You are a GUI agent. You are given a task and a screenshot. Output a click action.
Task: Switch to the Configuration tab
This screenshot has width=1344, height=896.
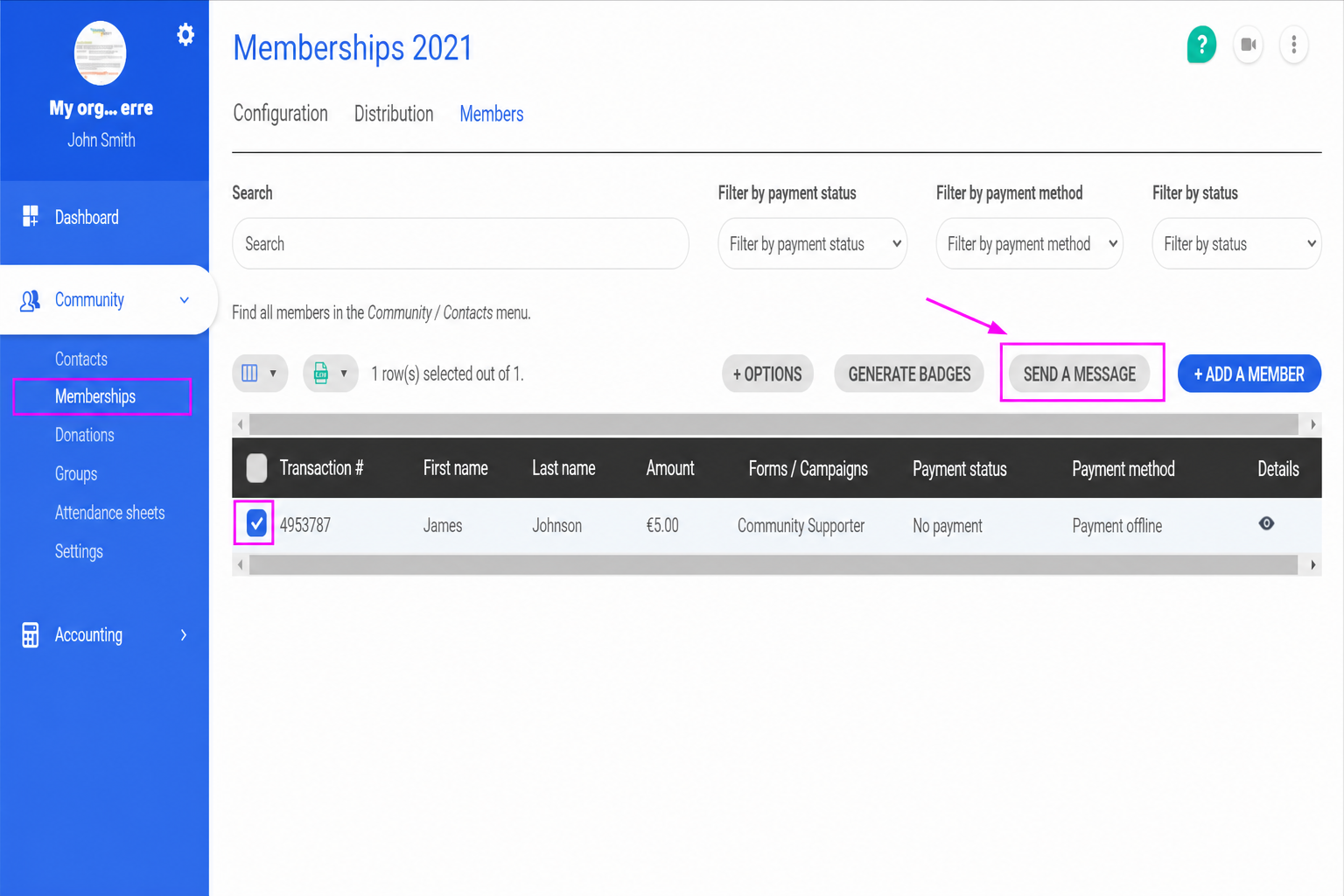click(280, 114)
